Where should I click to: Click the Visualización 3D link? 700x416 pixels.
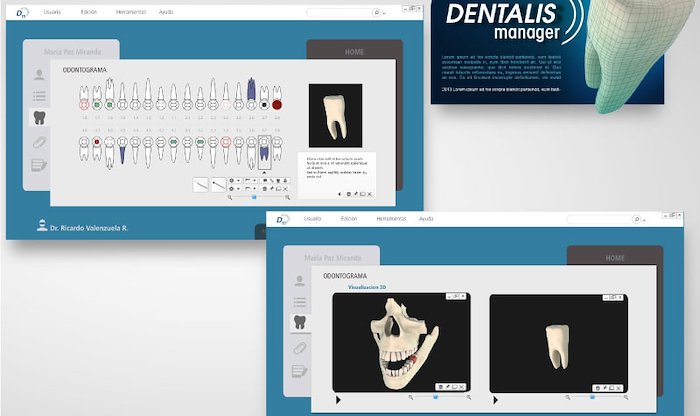(x=367, y=287)
